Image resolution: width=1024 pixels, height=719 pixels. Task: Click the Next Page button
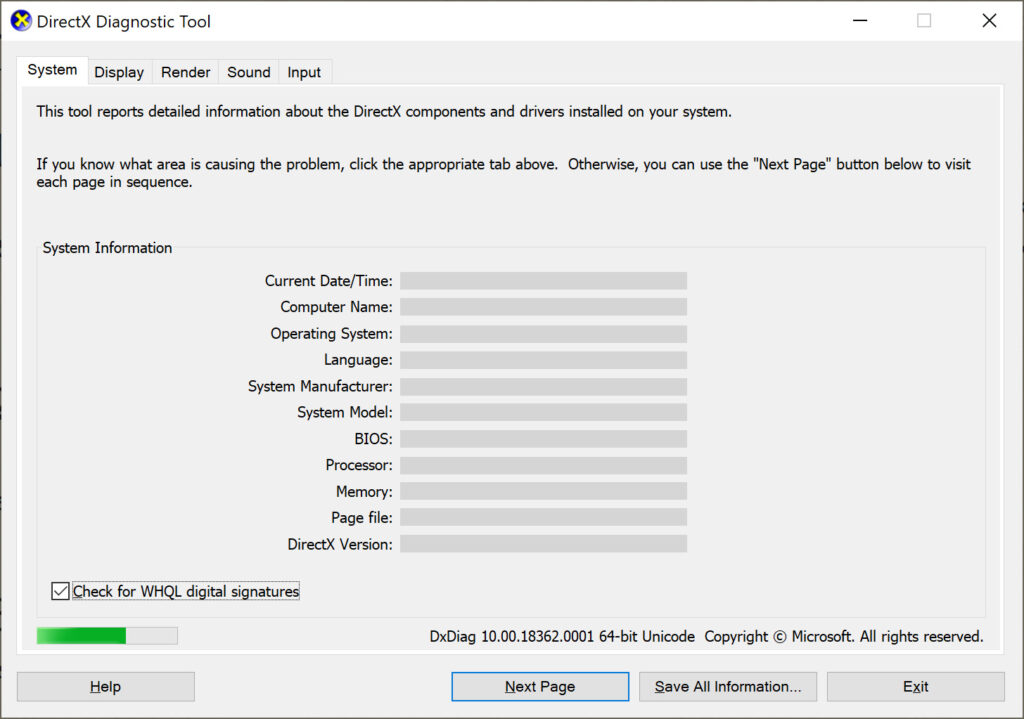(x=539, y=686)
